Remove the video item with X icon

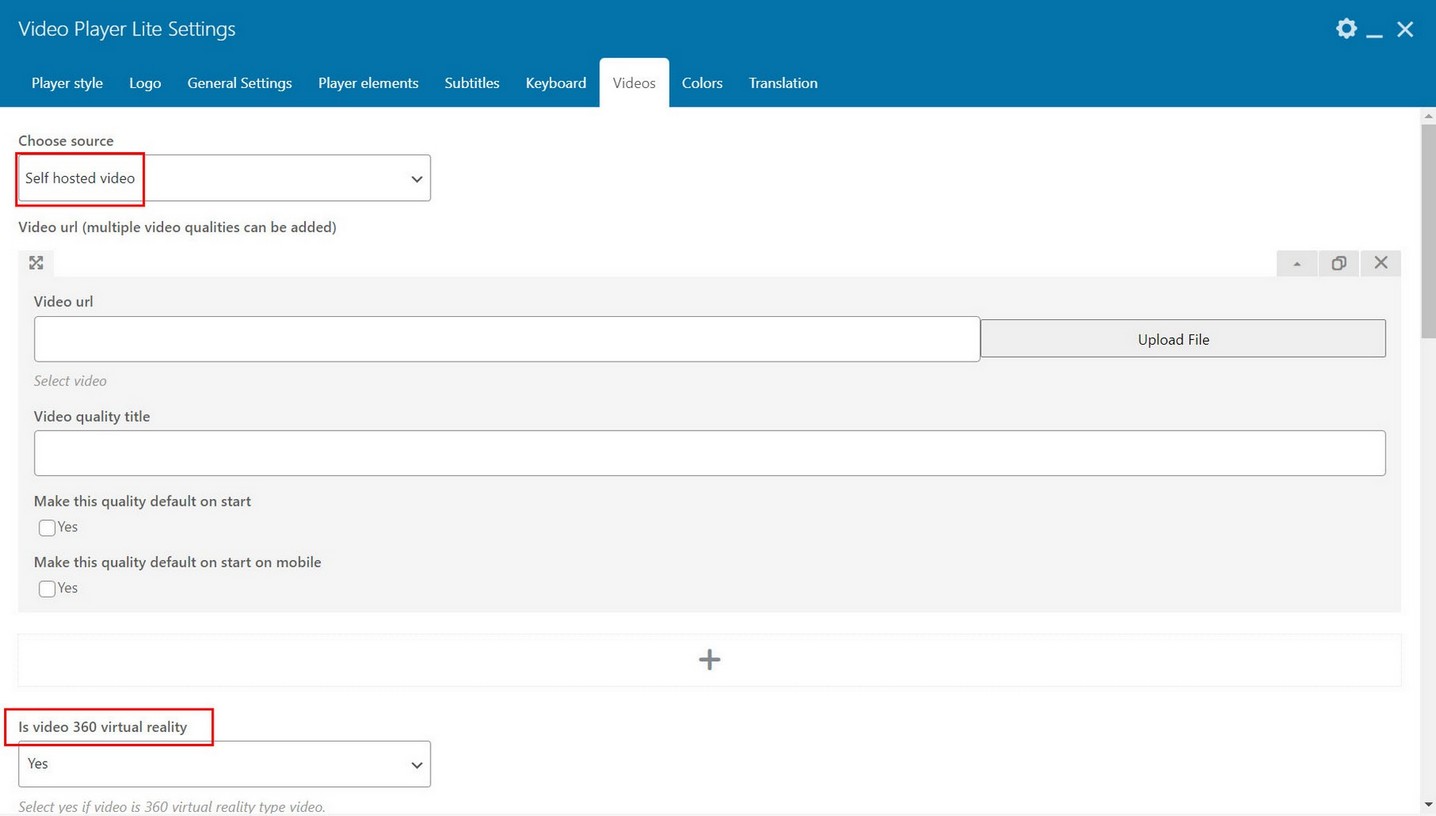pyautogui.click(x=1381, y=263)
